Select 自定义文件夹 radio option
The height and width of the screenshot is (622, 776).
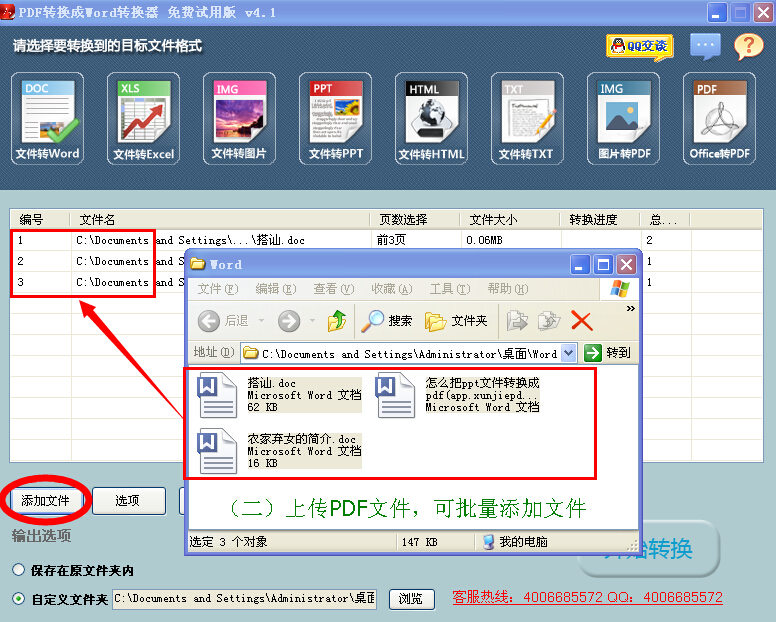coord(18,599)
